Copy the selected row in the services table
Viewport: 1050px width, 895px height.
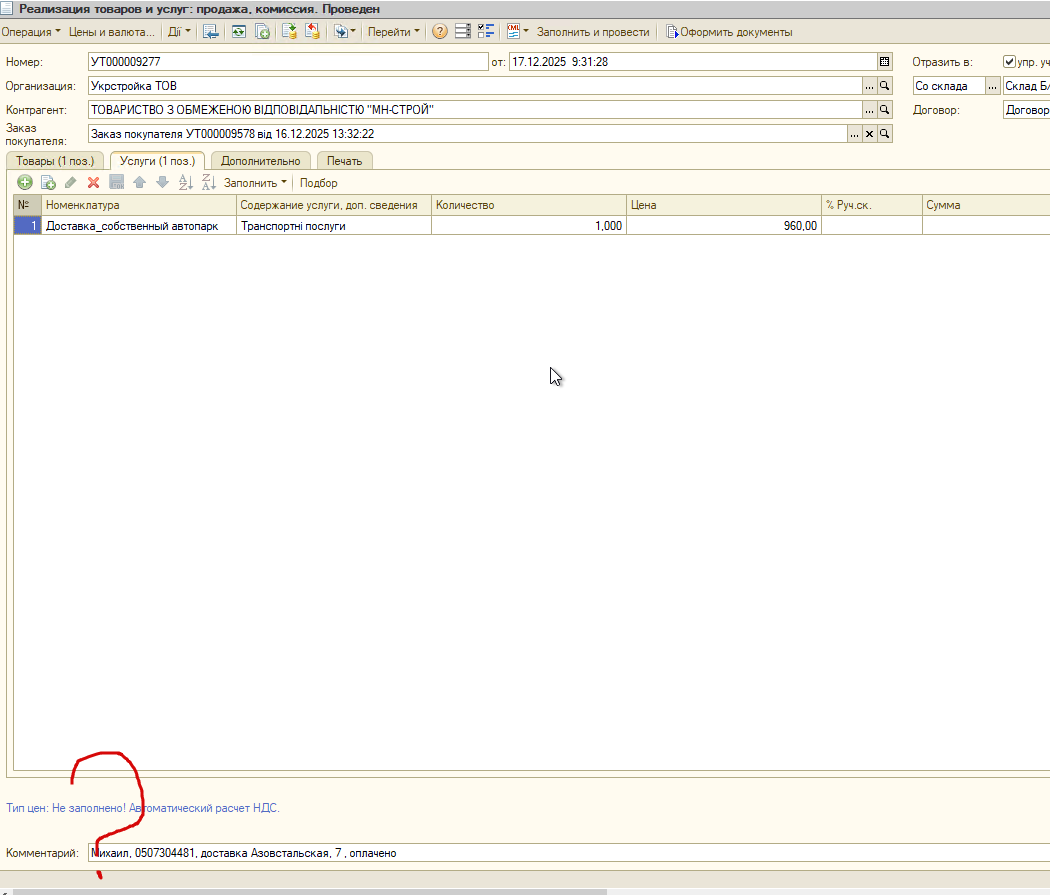[x=48, y=182]
